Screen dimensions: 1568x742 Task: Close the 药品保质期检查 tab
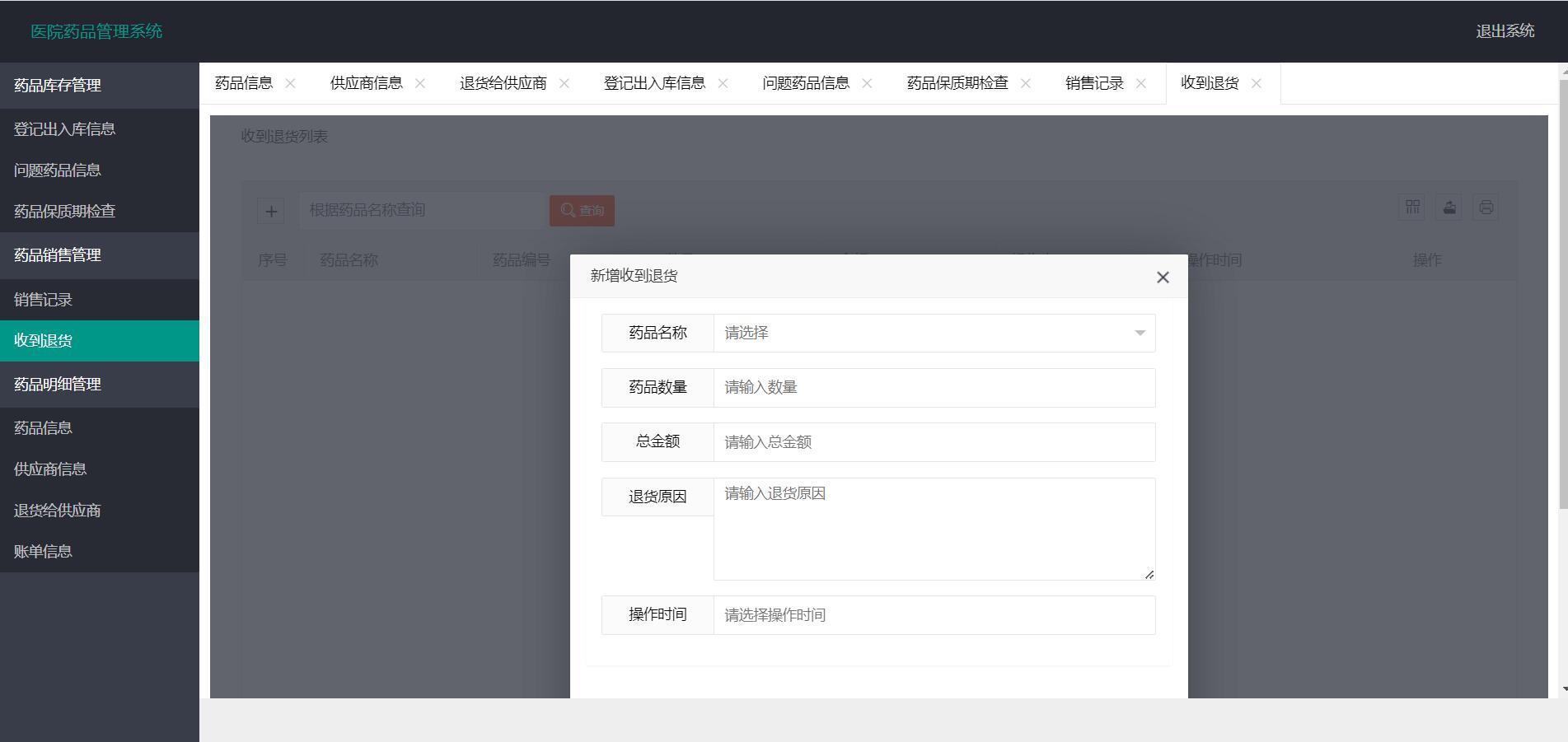(1026, 83)
